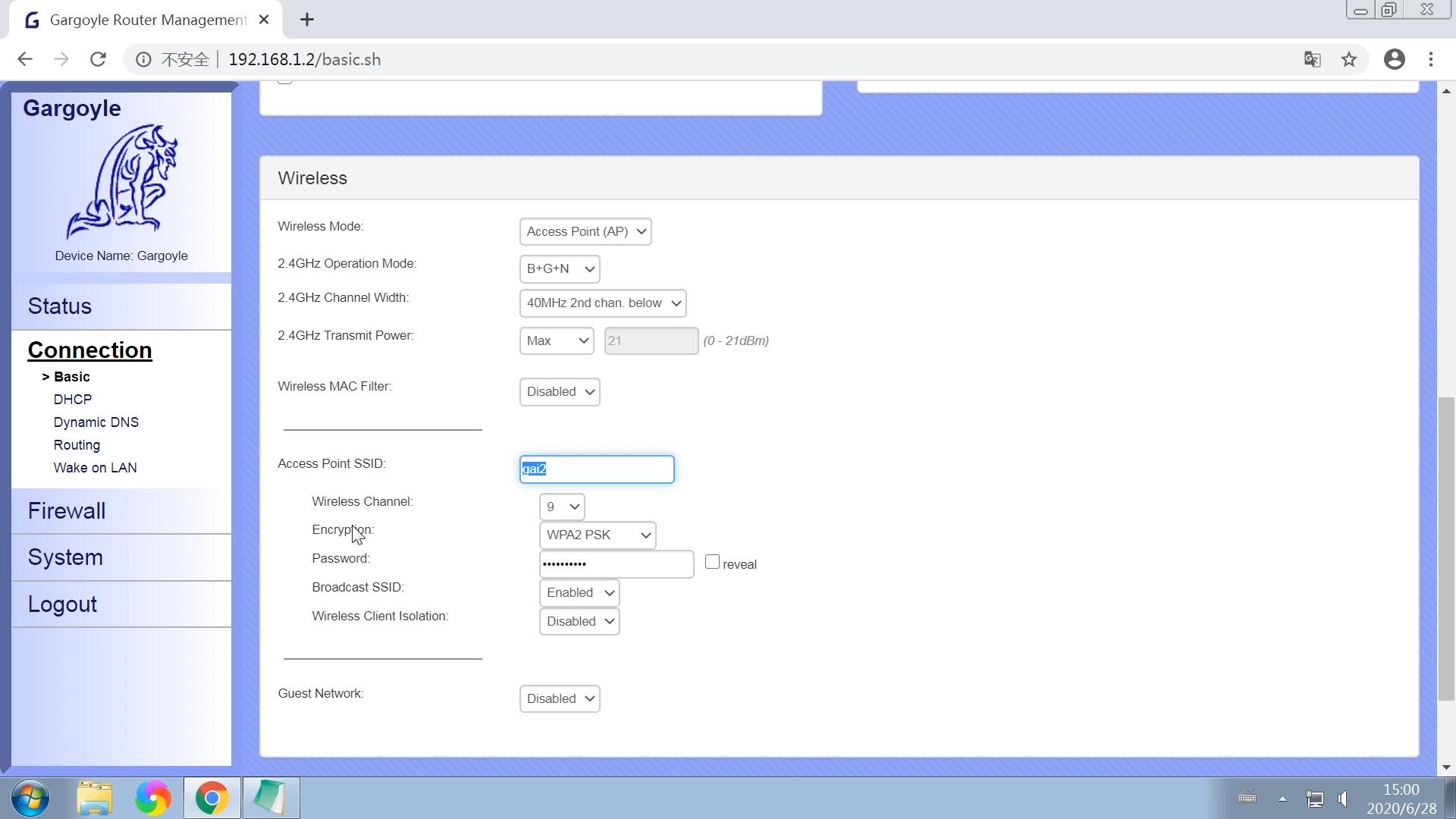Open Chrome from the Windows taskbar
The image size is (1456, 819).
coord(212,798)
